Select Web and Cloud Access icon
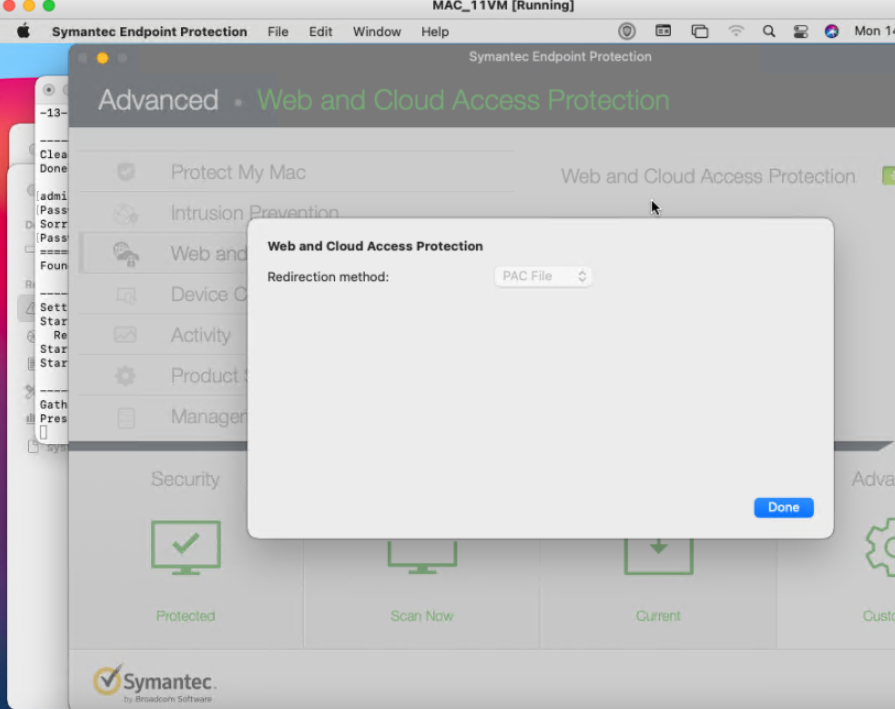The width and height of the screenshot is (895, 709). (126, 254)
